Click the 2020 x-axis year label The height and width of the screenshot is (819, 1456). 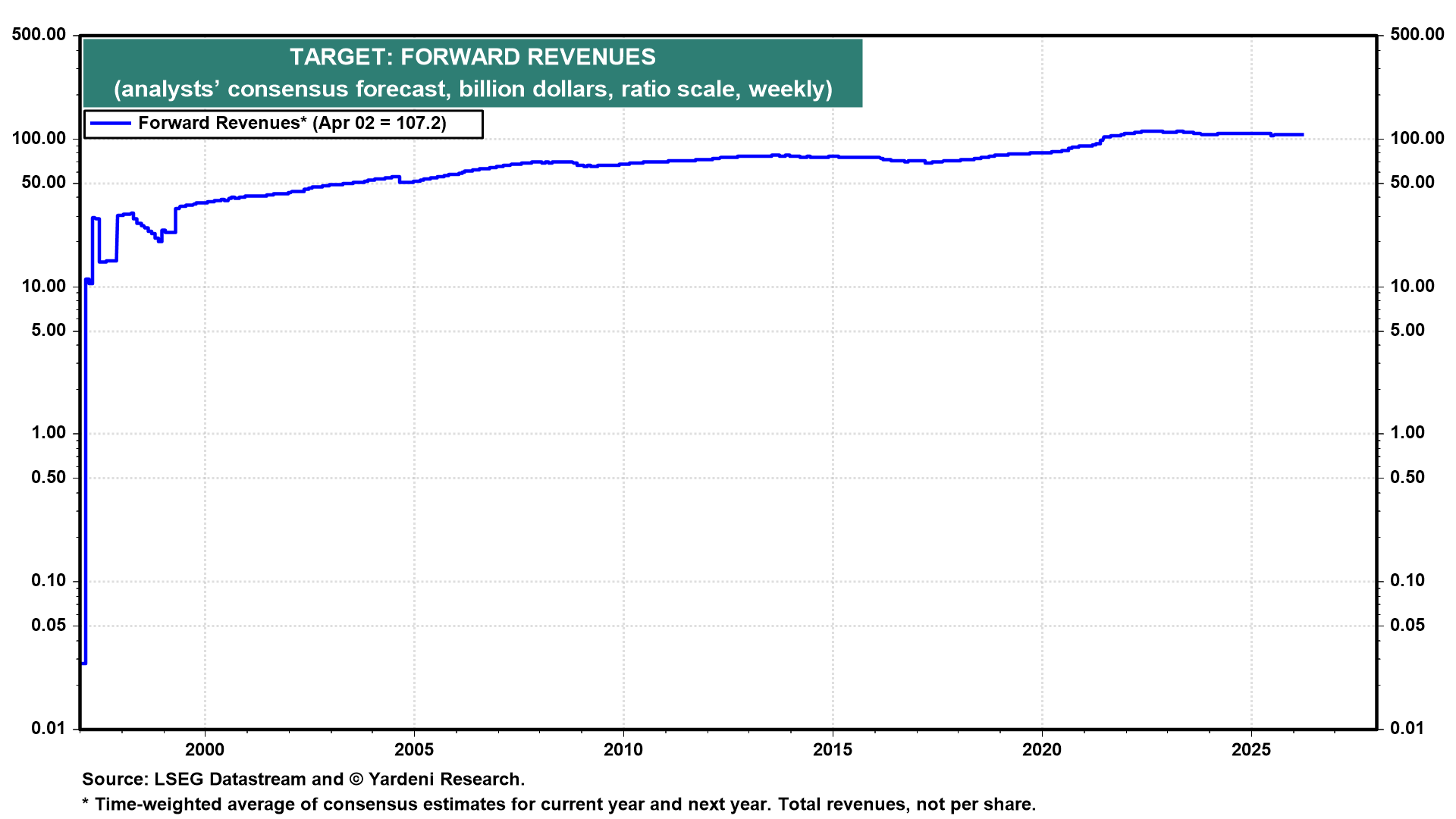(1042, 750)
